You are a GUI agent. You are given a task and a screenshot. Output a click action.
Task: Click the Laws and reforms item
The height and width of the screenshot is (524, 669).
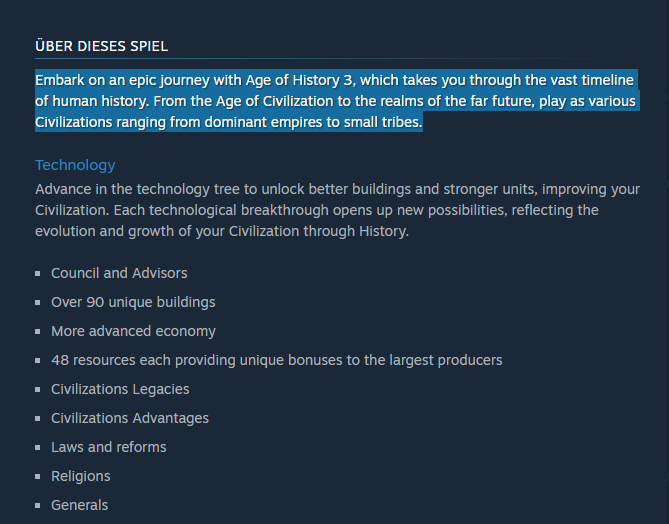[108, 447]
